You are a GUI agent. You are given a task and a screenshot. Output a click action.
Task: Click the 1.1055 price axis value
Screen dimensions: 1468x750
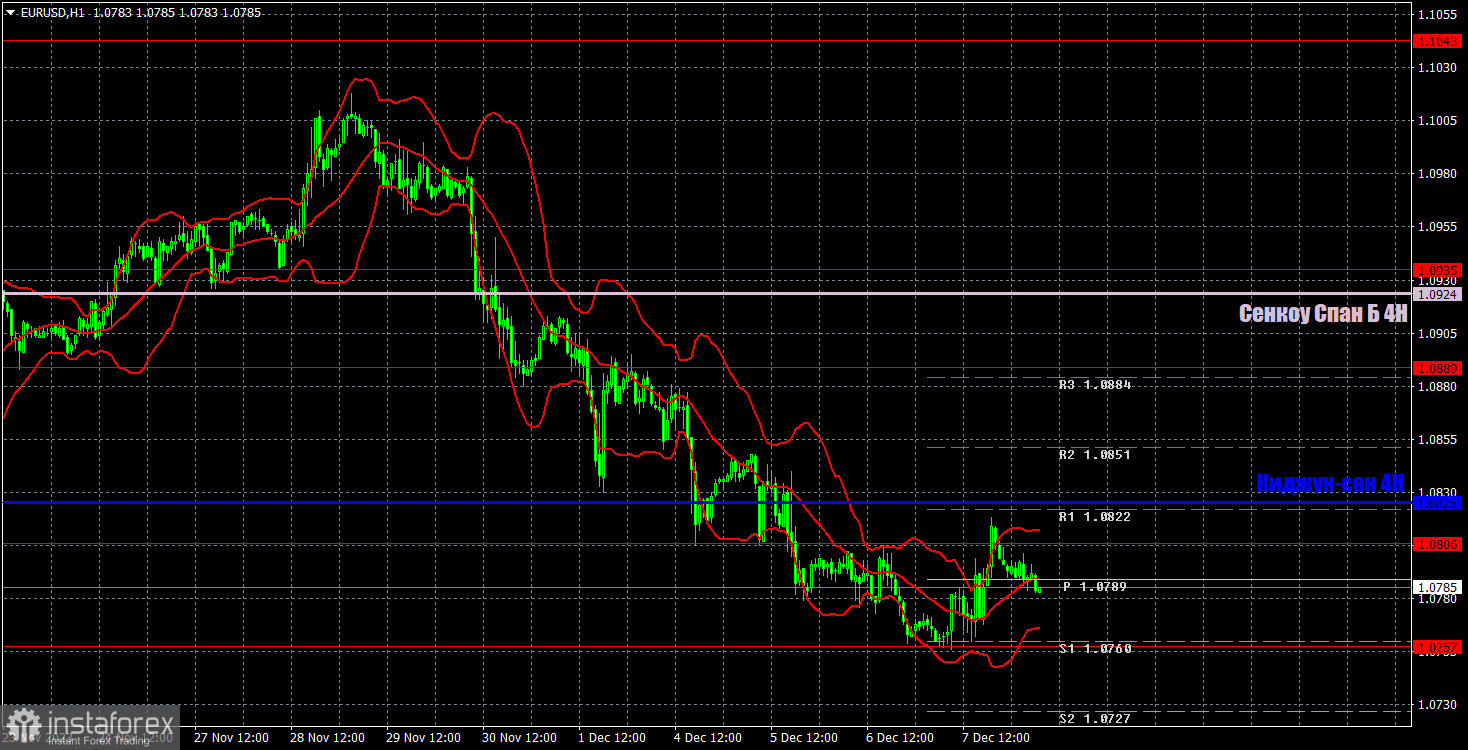pyautogui.click(x=1438, y=15)
